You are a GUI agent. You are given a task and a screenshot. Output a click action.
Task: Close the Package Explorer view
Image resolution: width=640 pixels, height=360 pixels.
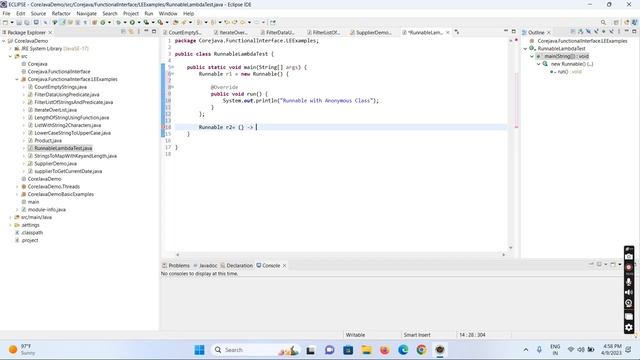coord(50,32)
